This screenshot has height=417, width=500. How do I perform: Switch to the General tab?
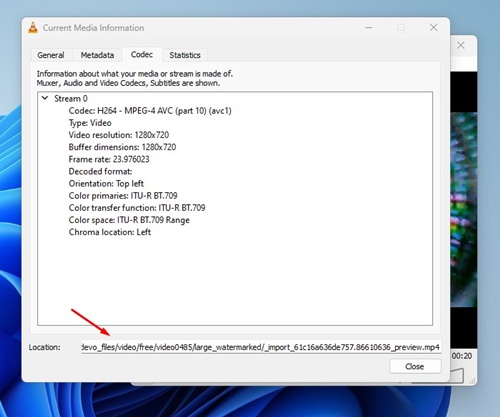coord(51,55)
